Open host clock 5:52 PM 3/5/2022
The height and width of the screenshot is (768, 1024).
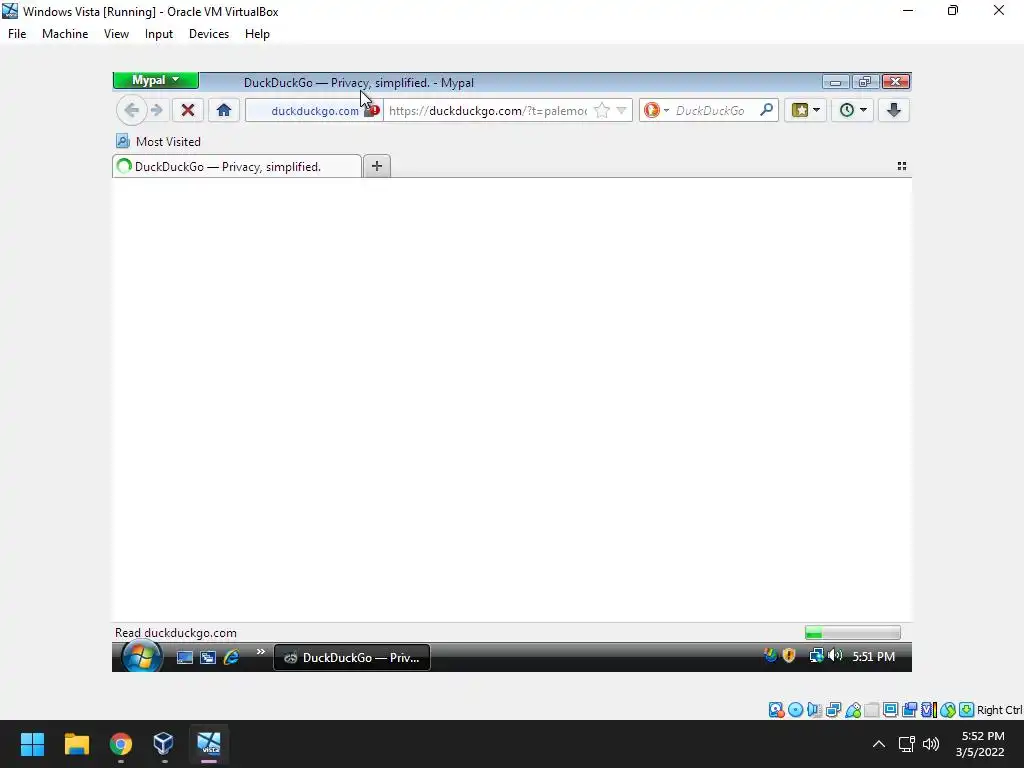[982, 744]
